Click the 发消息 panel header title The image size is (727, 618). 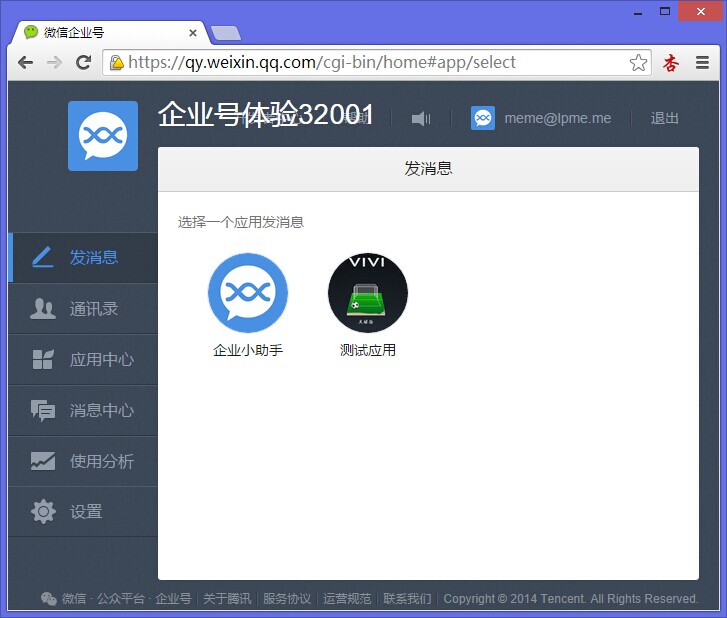428,168
